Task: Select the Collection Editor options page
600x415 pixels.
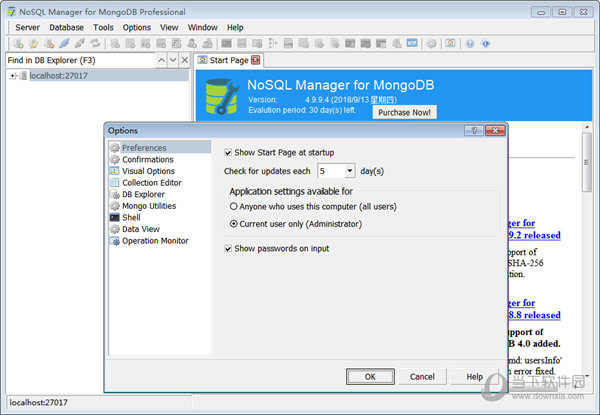Action: 152,183
